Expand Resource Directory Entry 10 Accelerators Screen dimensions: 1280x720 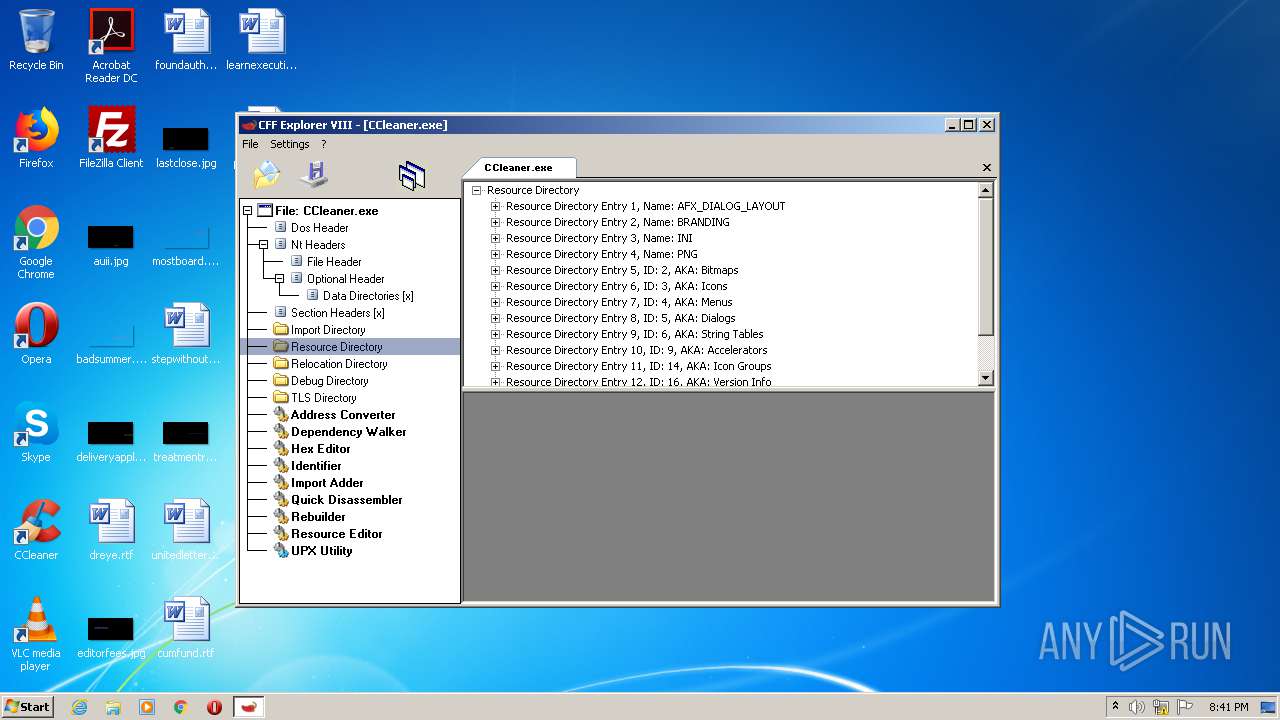tap(495, 350)
